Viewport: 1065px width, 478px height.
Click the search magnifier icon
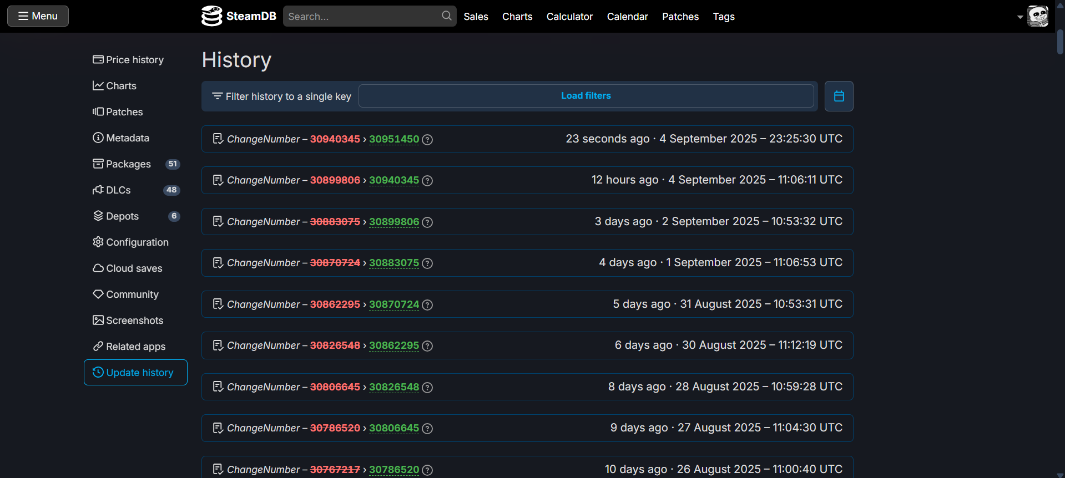tap(446, 16)
